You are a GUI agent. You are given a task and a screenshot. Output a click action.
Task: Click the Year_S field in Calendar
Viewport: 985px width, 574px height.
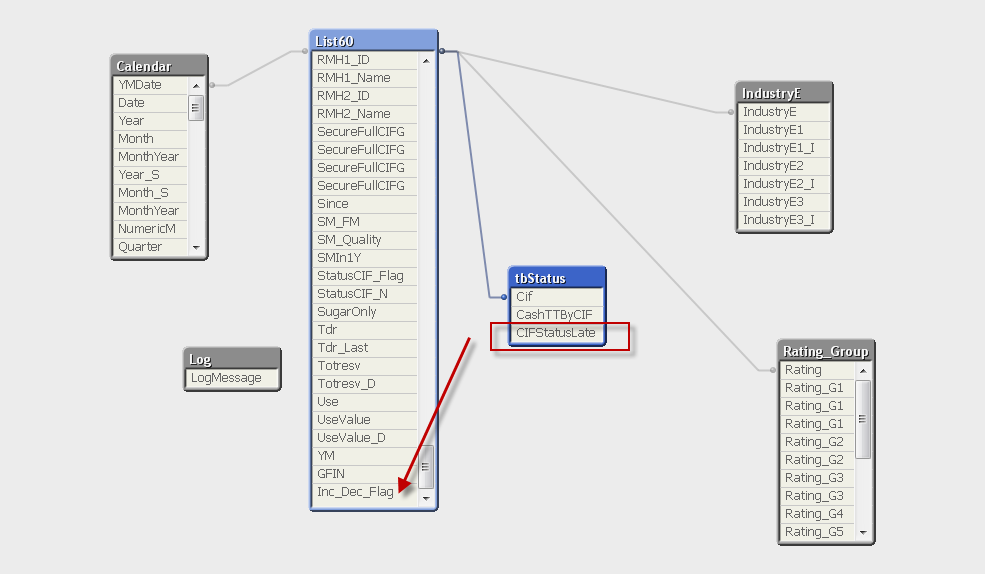[x=151, y=175]
